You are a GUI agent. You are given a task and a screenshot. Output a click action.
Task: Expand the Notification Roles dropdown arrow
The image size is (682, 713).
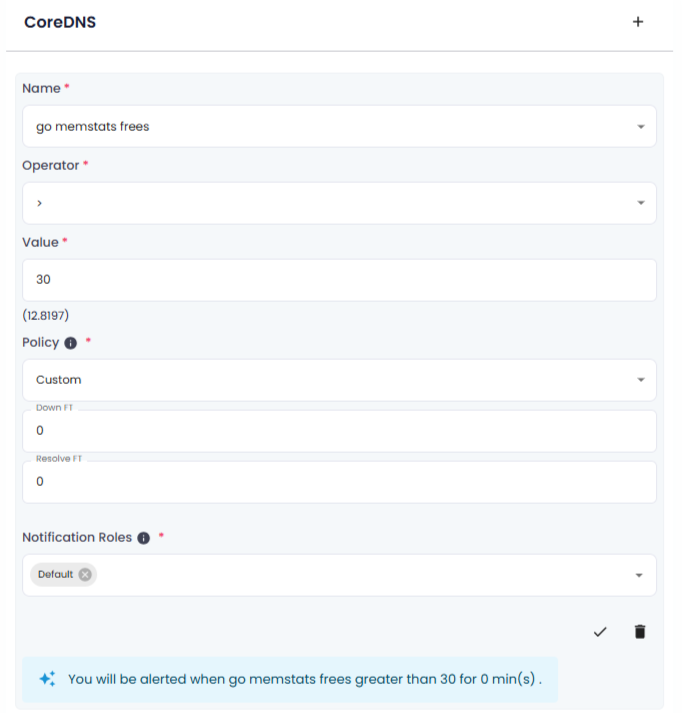click(x=640, y=576)
